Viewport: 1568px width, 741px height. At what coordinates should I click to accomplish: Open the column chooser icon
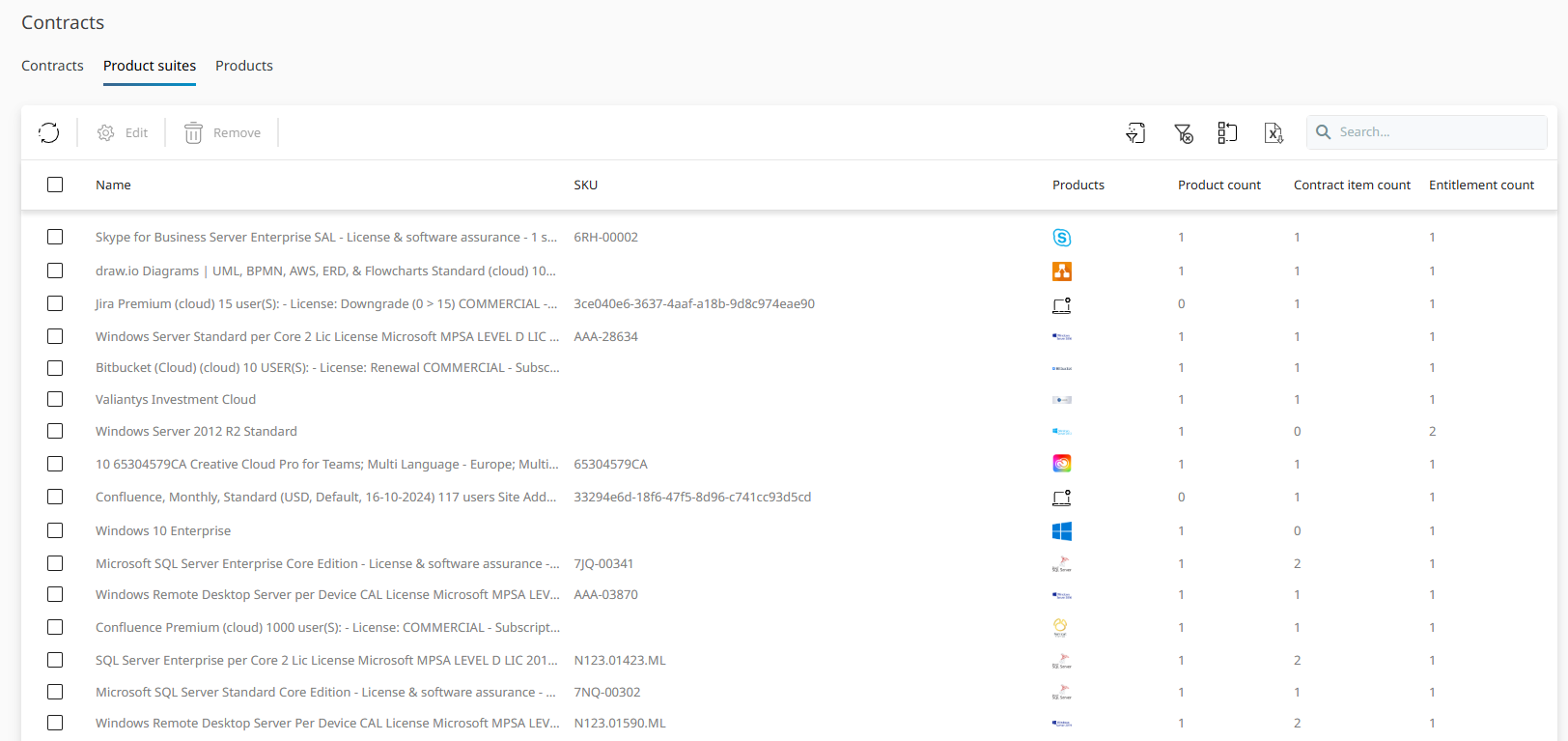(x=1227, y=132)
